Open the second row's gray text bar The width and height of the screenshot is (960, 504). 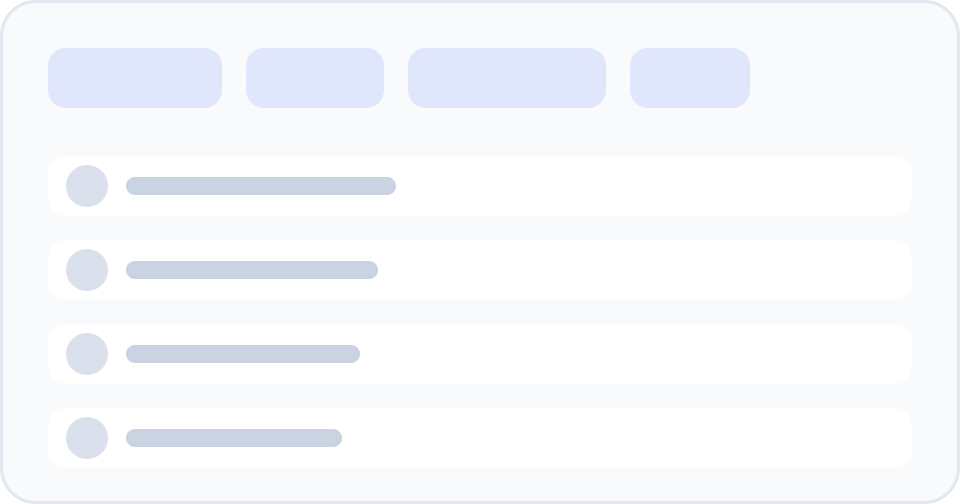pos(252,270)
